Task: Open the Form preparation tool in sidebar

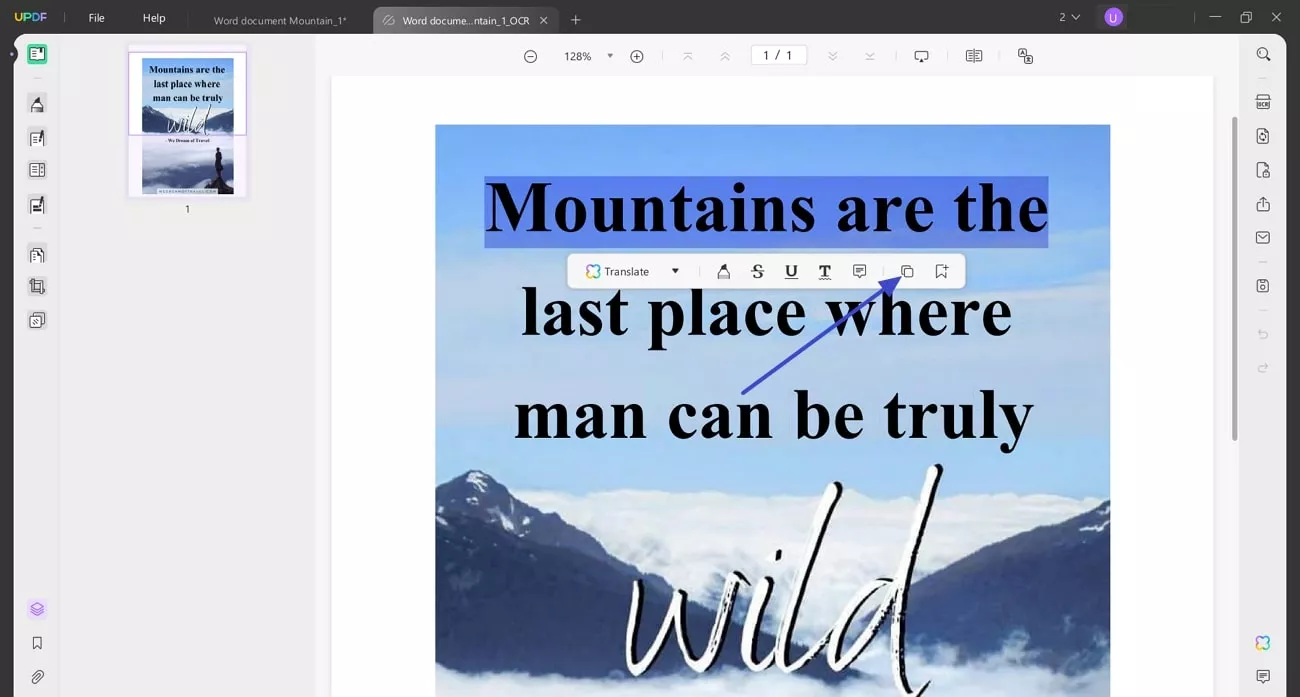Action: pyautogui.click(x=37, y=170)
